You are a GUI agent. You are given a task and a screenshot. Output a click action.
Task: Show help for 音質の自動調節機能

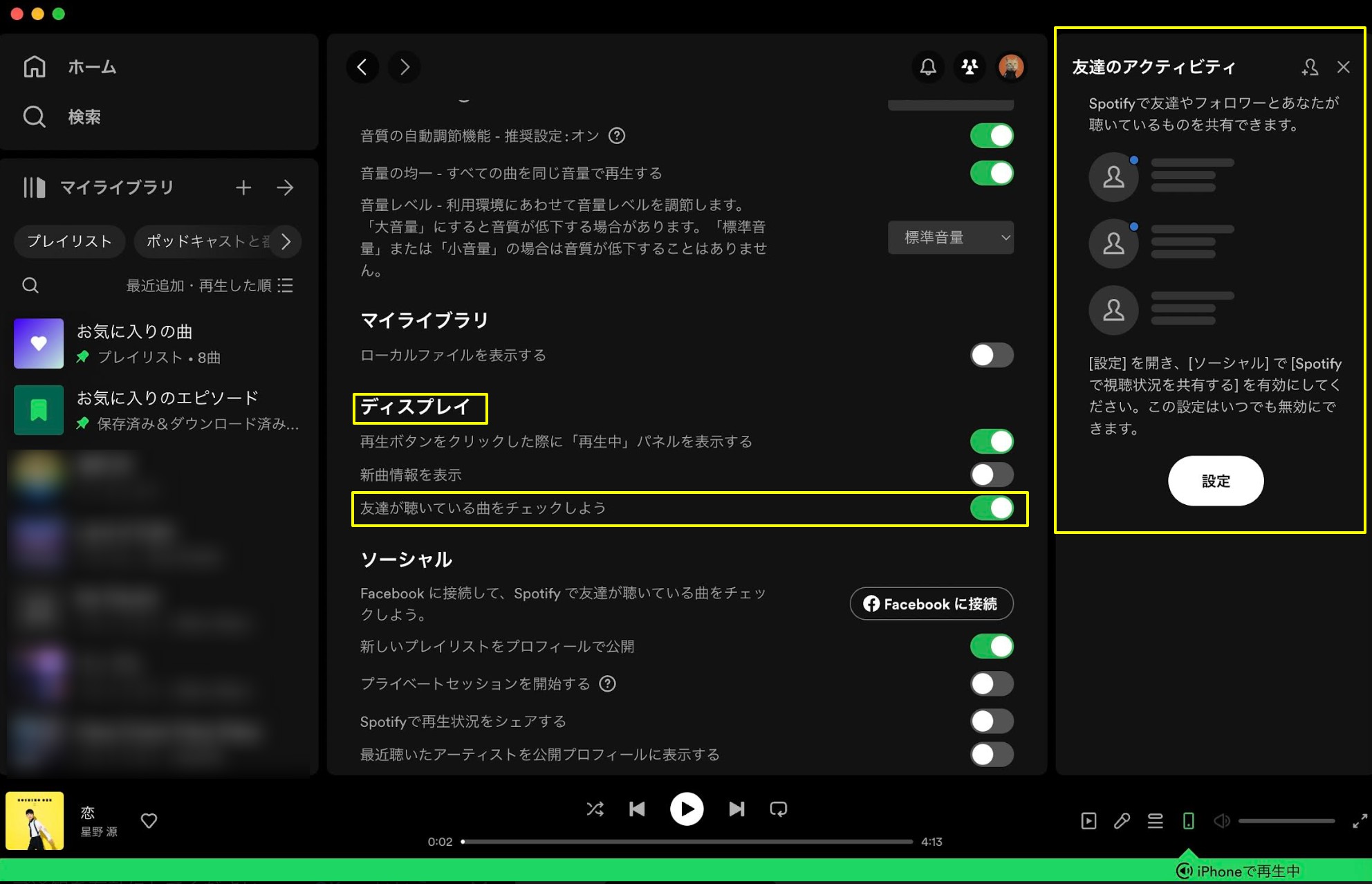click(x=617, y=136)
